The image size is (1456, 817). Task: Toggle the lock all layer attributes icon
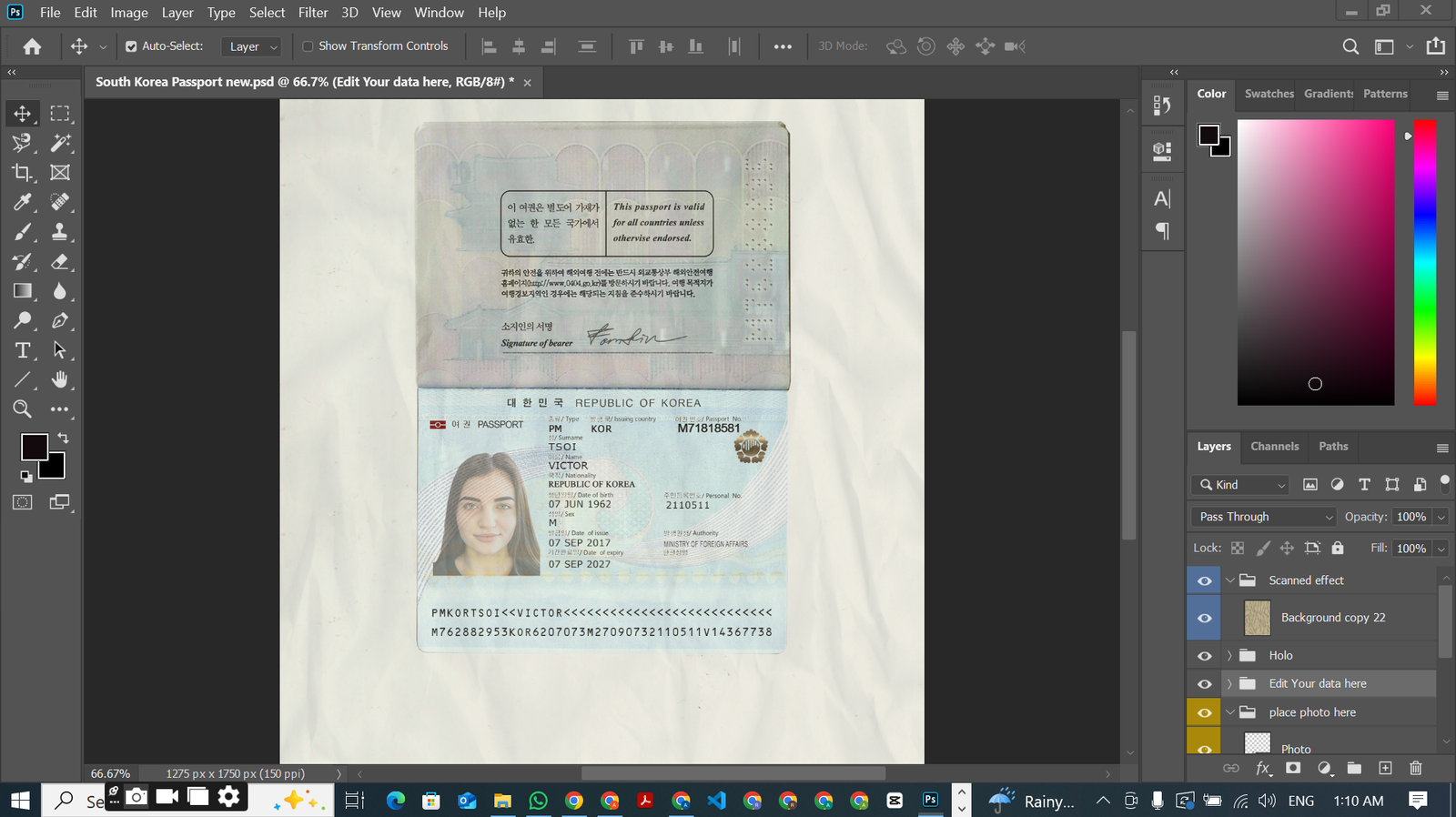1338,548
